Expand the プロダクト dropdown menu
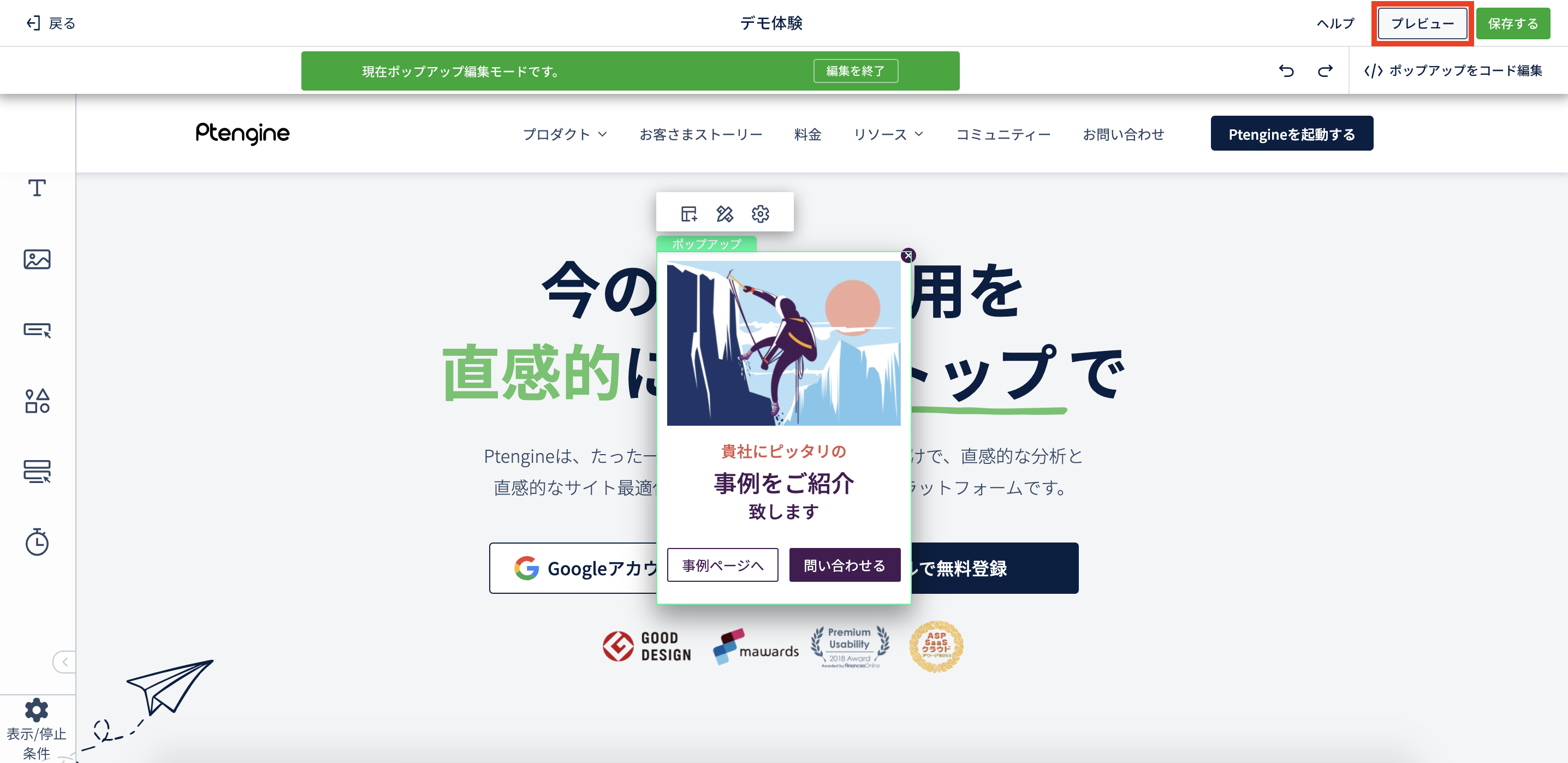The height and width of the screenshot is (763, 1568). 565,134
